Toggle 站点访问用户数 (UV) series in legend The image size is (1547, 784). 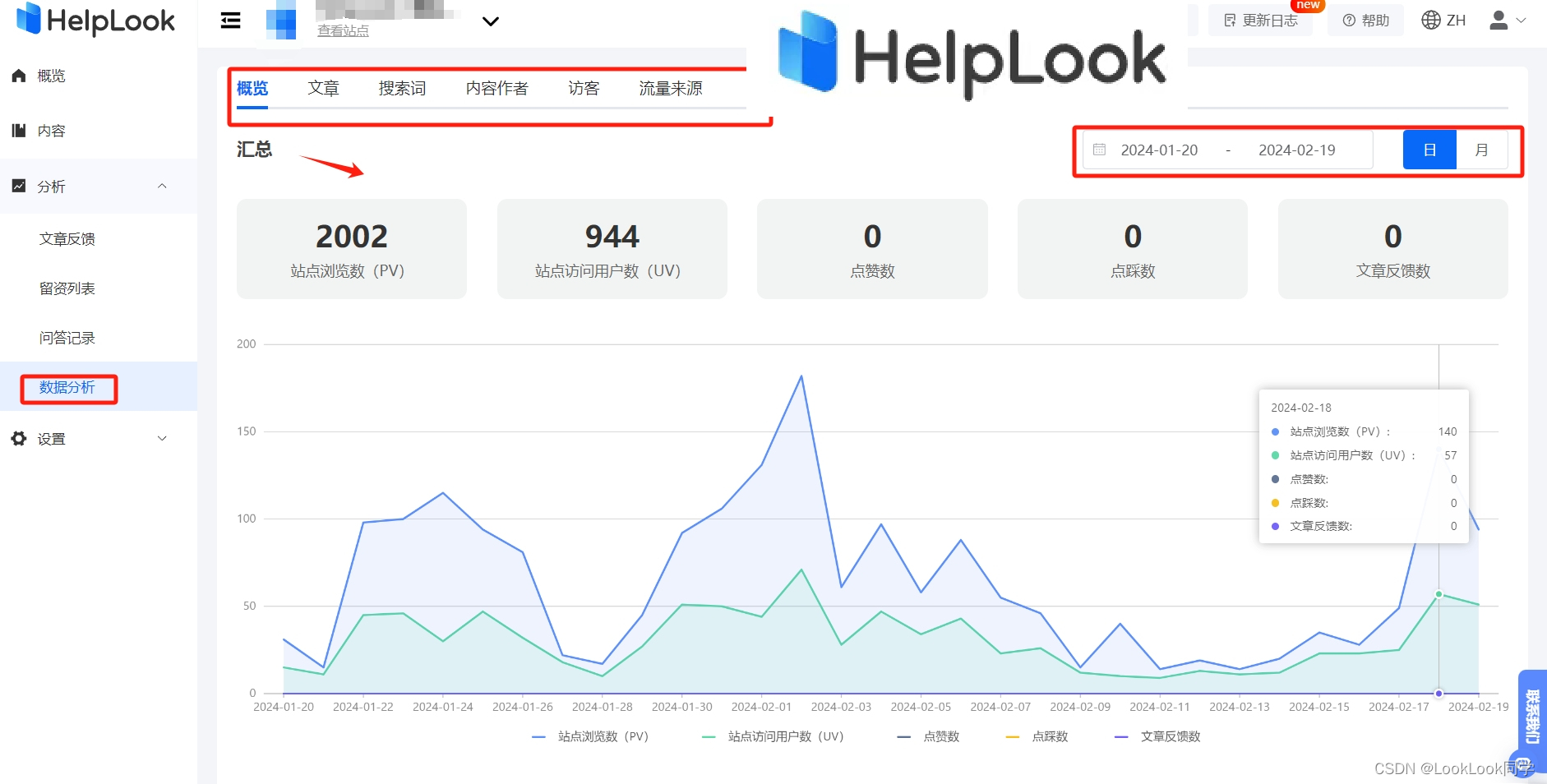(x=773, y=736)
